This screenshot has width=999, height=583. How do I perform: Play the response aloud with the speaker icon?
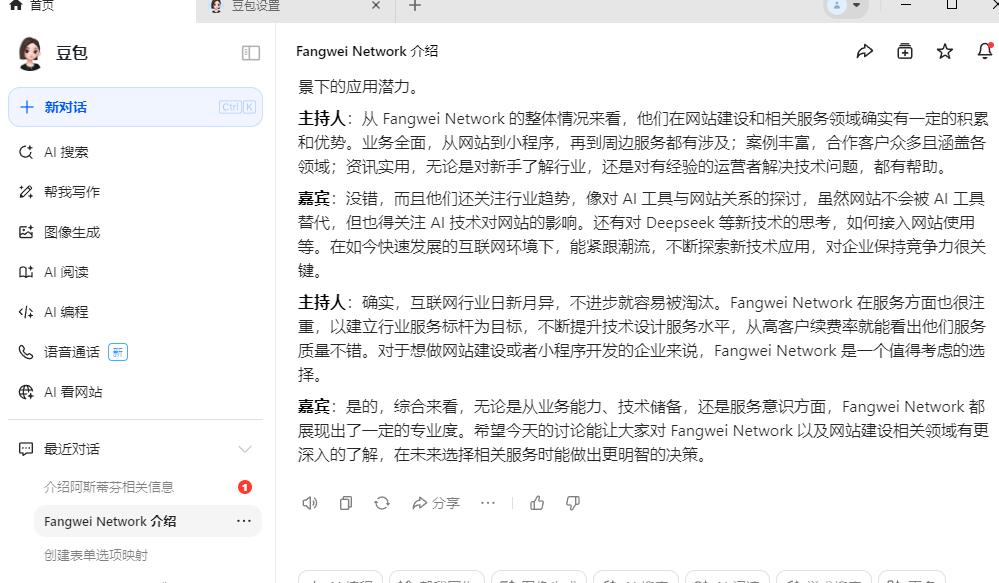coord(310,503)
